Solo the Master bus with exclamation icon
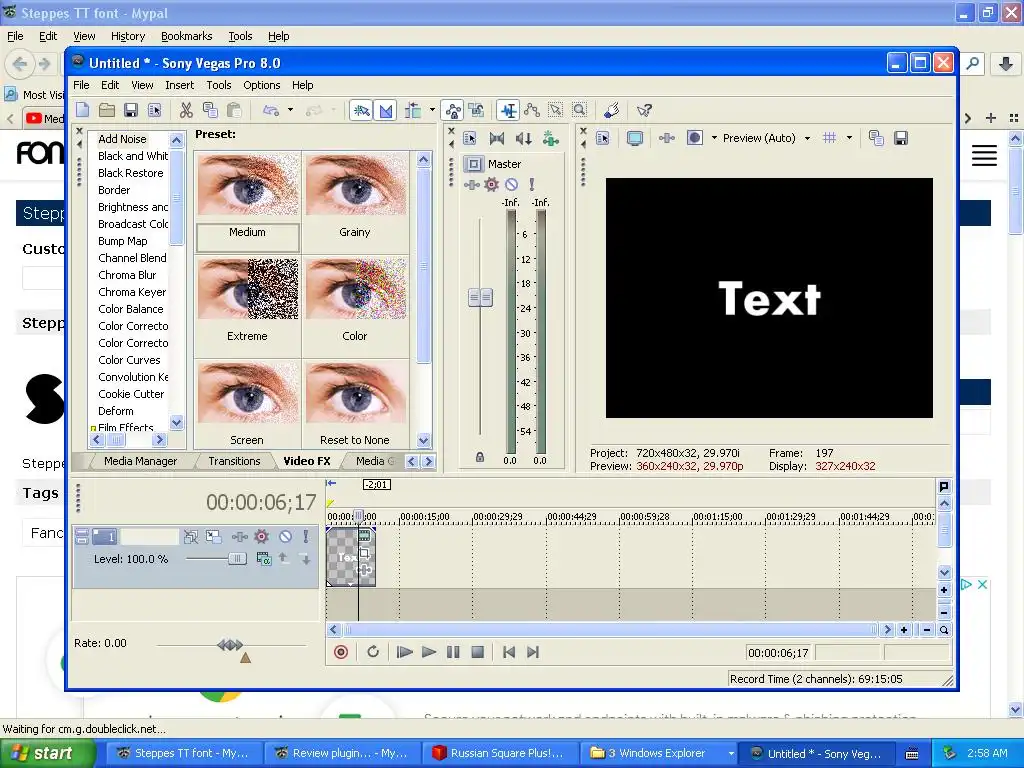 pyautogui.click(x=532, y=185)
